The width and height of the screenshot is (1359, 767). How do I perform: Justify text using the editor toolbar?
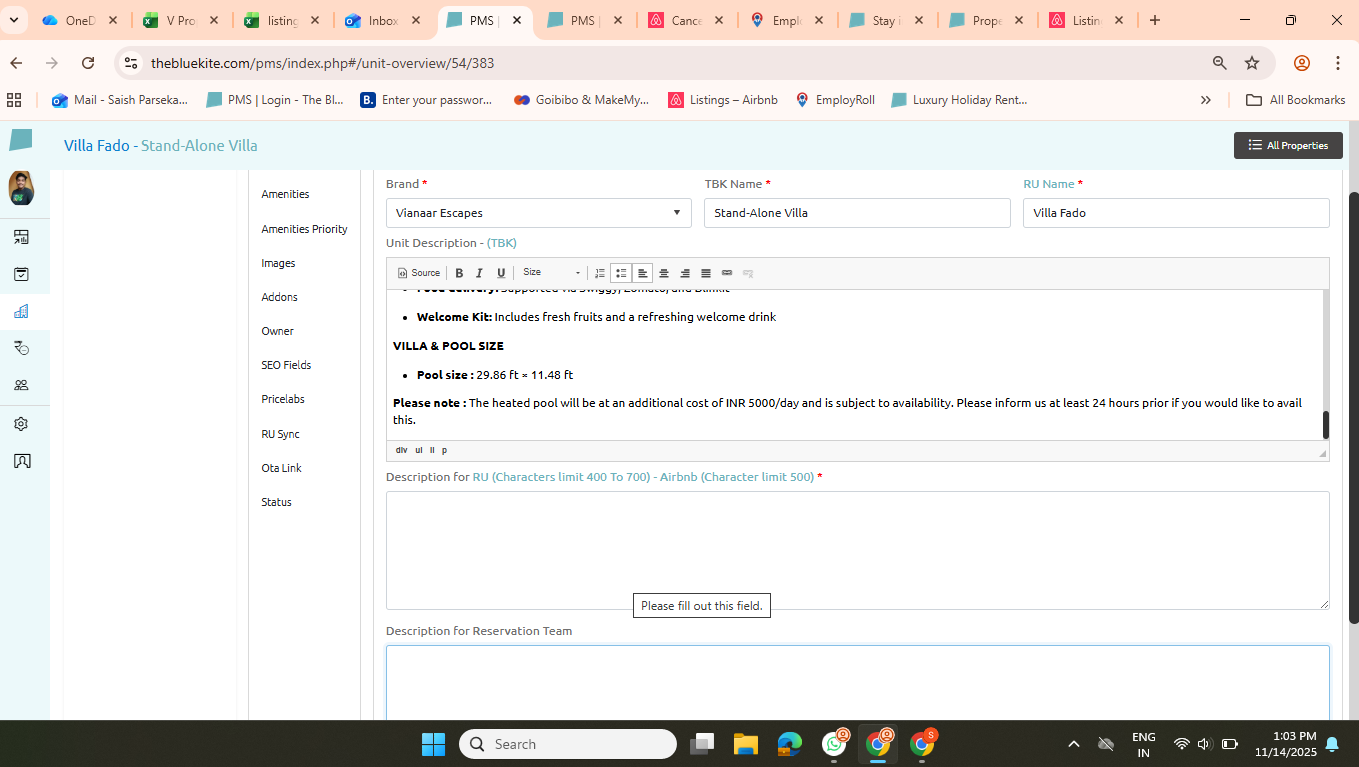706,273
